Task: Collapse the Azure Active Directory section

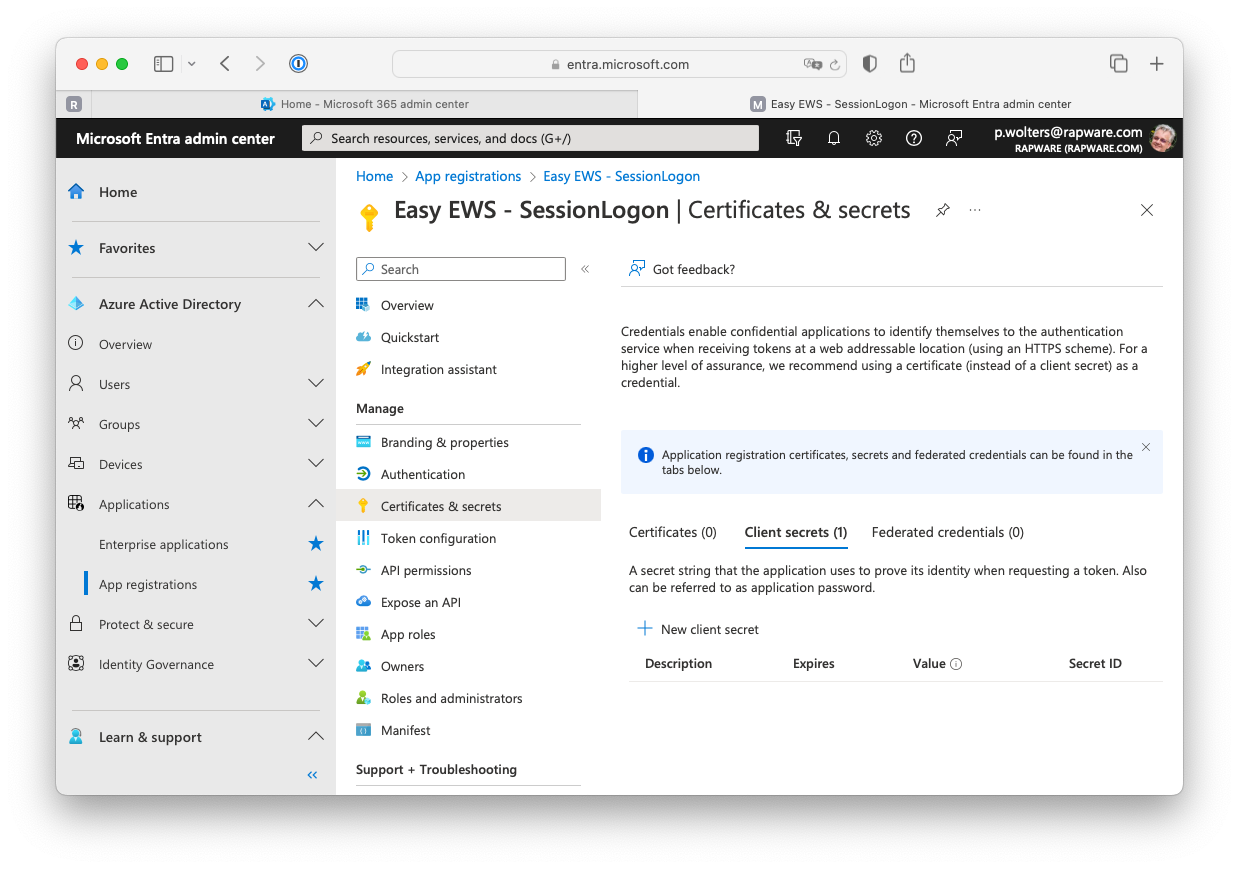Action: pyautogui.click(x=316, y=303)
